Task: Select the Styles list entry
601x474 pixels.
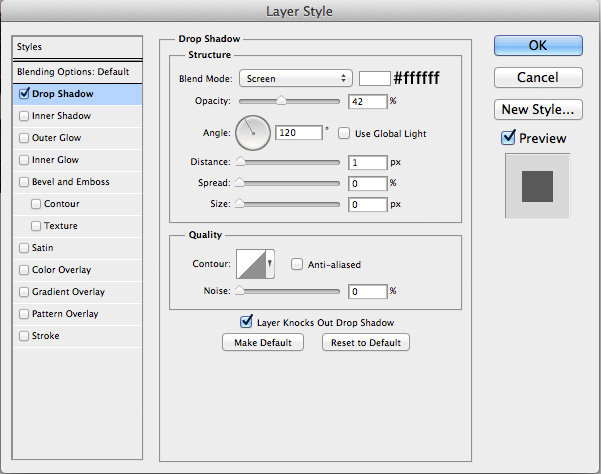Action: [77, 47]
